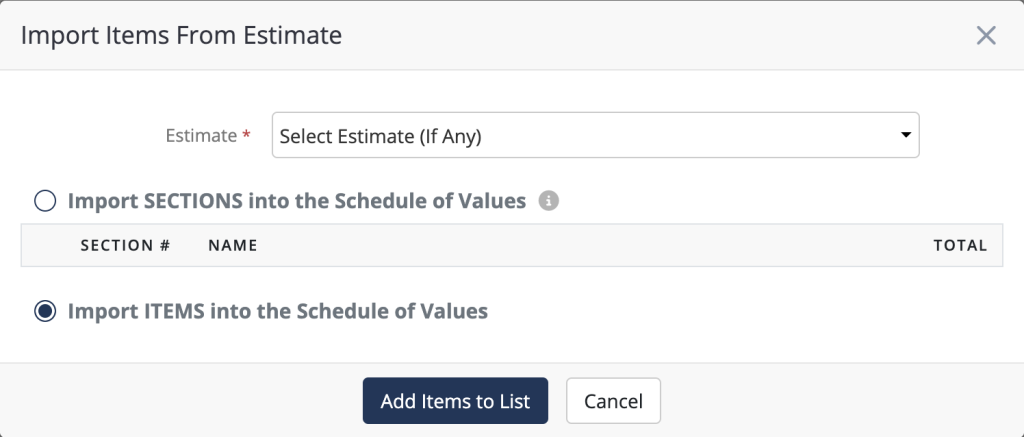Click the word ITEMS in the second radio label

[174, 312]
